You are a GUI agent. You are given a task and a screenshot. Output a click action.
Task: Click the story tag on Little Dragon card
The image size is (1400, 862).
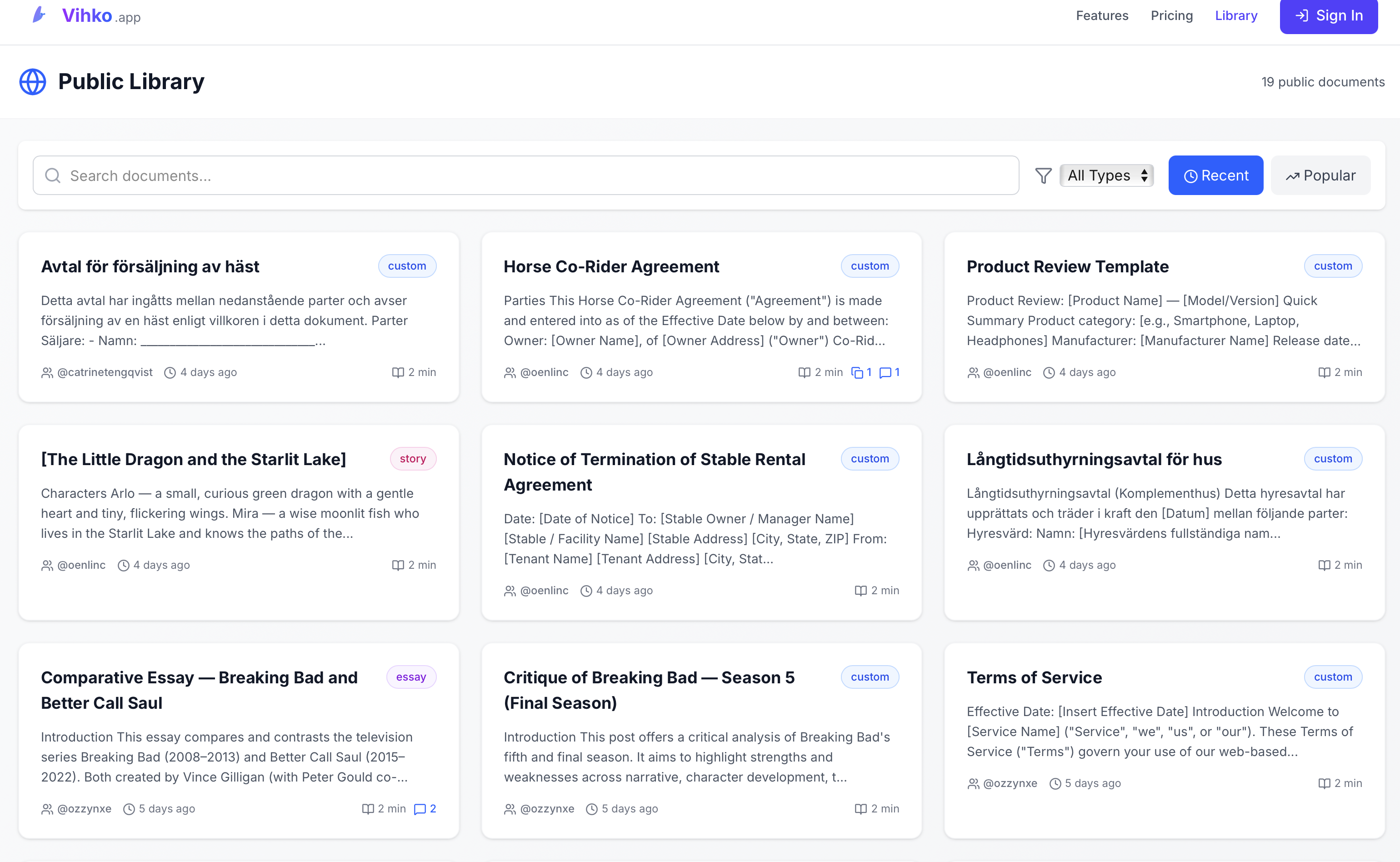(x=413, y=459)
